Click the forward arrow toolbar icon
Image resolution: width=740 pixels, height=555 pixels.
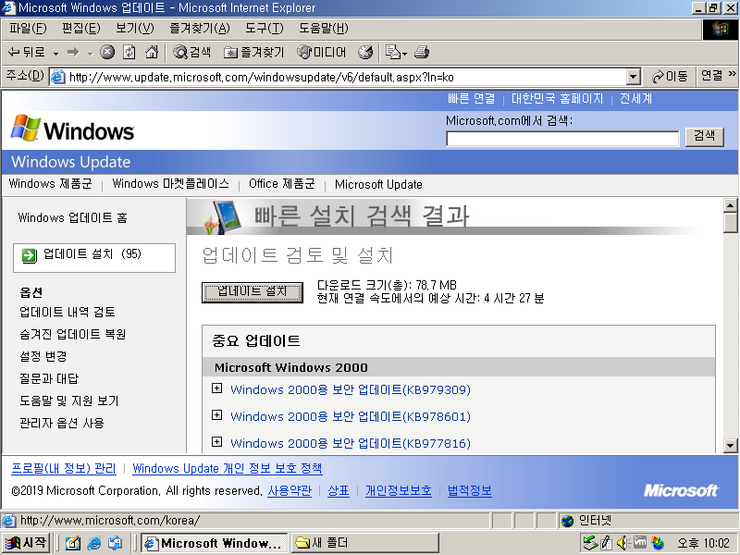tap(73, 52)
